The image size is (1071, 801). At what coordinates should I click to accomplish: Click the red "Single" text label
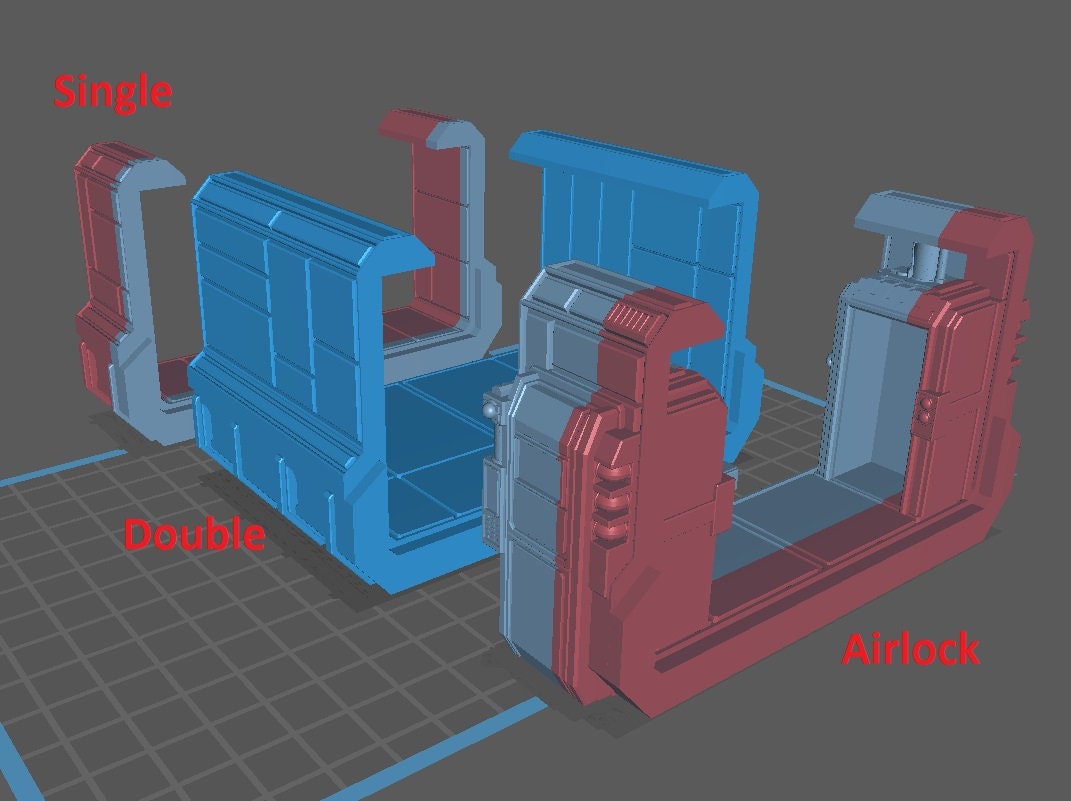112,91
